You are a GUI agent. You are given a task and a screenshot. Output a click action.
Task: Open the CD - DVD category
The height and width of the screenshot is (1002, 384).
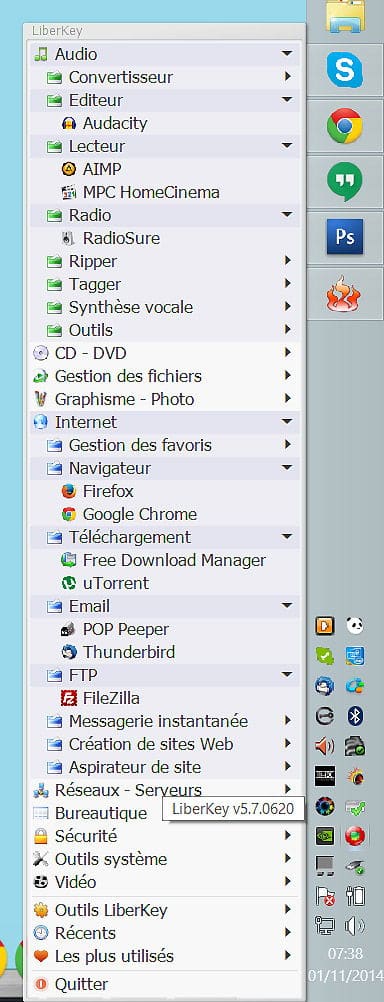tap(164, 353)
